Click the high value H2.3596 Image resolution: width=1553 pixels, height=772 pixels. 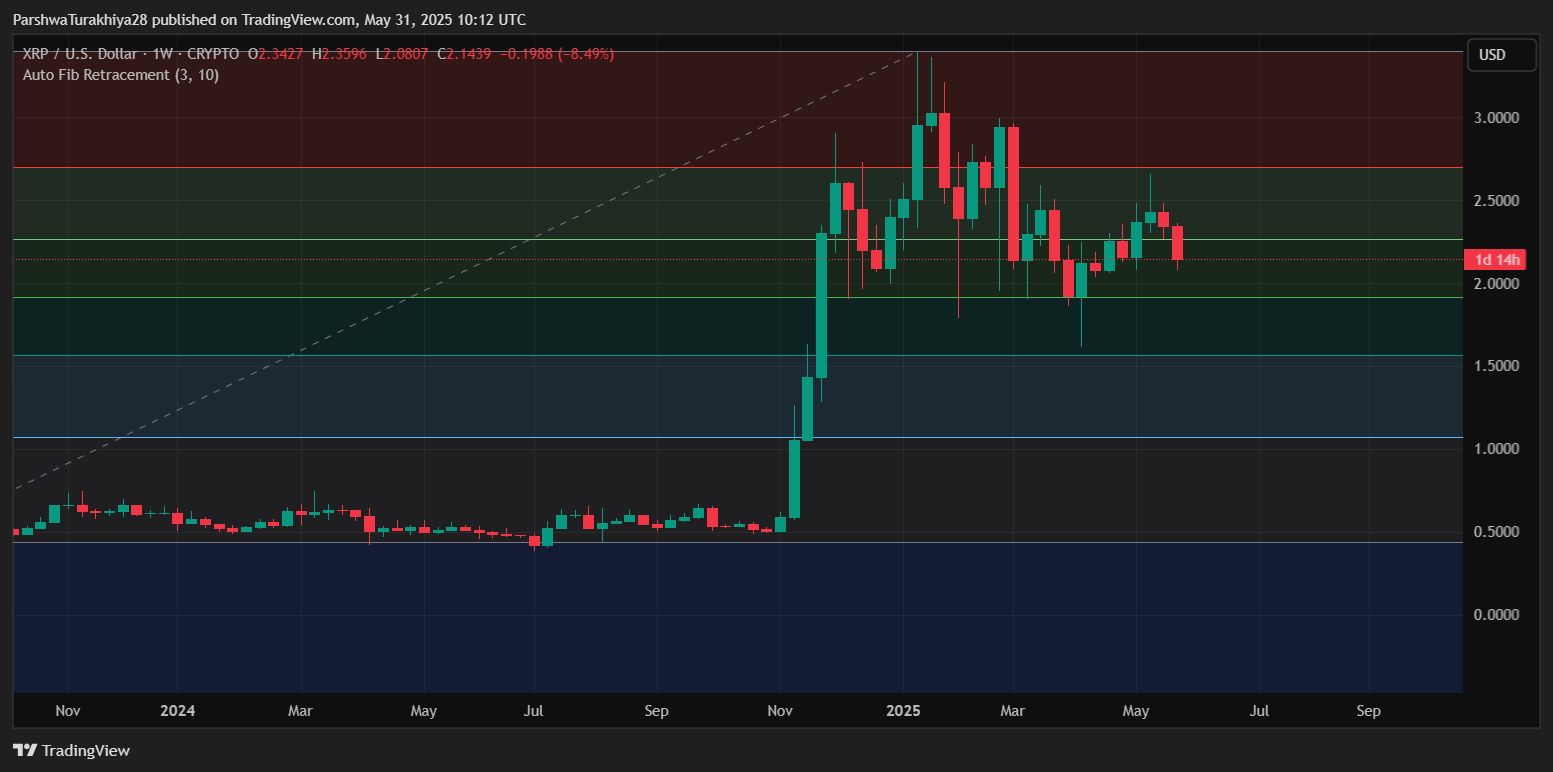point(340,54)
